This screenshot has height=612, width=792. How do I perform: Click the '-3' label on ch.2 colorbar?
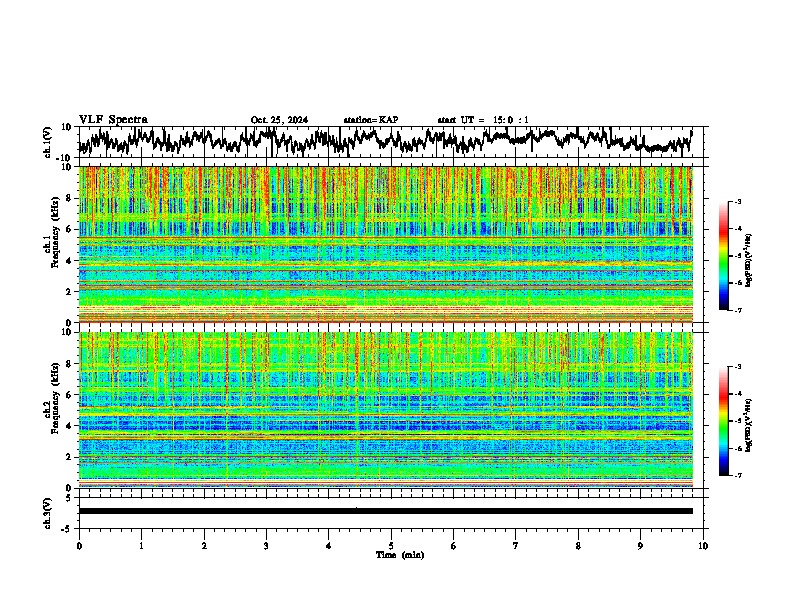click(738, 367)
